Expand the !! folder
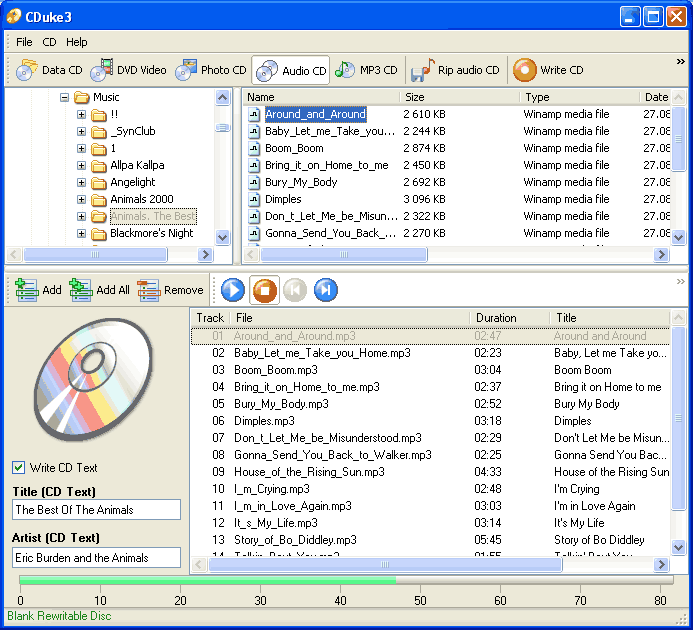693x630 pixels. click(x=81, y=115)
